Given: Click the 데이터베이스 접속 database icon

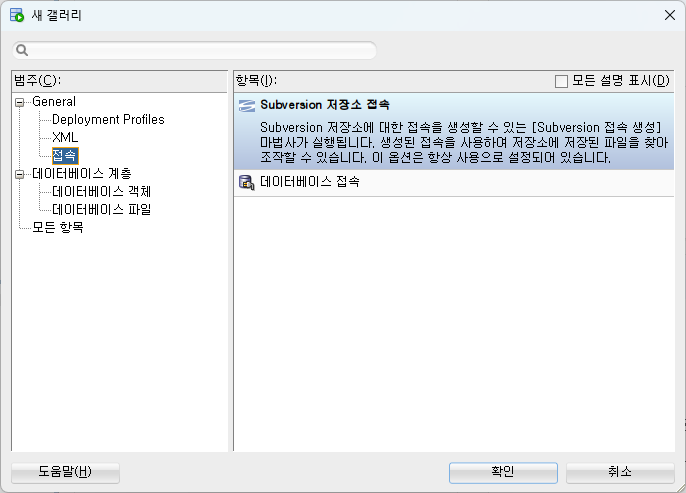Looking at the screenshot, I should coord(247,182).
